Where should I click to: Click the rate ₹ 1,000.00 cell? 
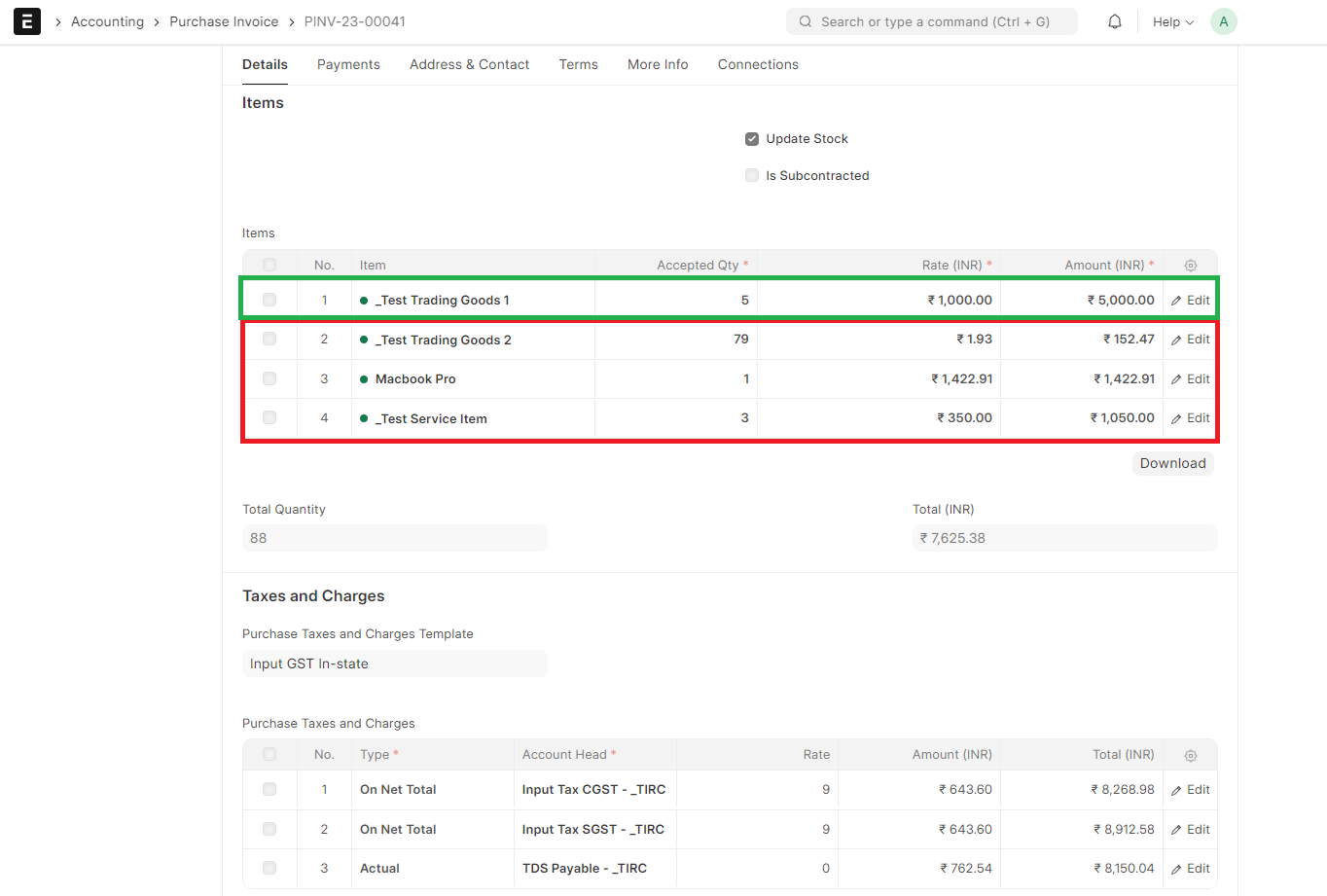pos(879,300)
